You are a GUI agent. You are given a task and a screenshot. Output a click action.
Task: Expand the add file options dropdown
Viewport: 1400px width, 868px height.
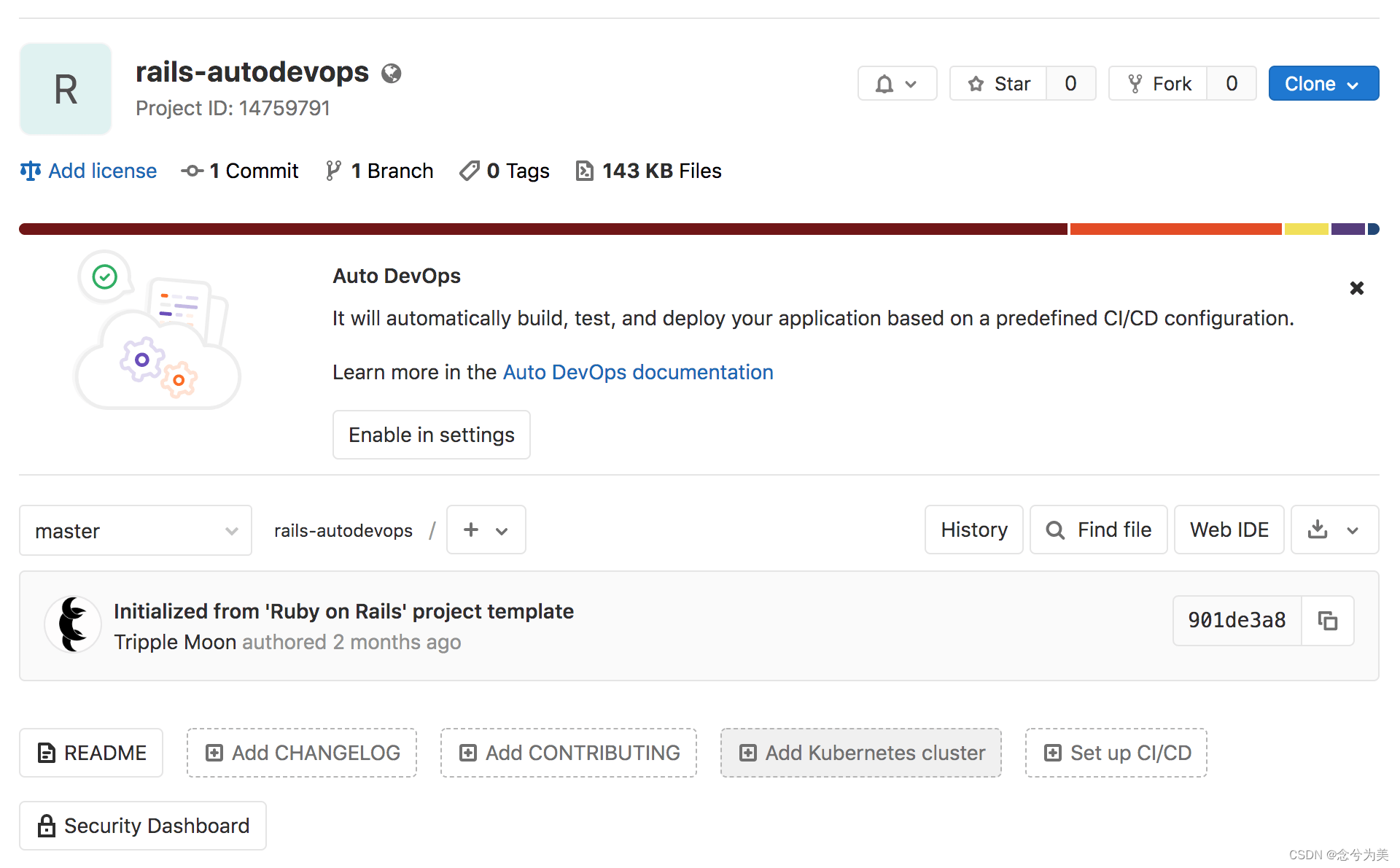coord(484,529)
